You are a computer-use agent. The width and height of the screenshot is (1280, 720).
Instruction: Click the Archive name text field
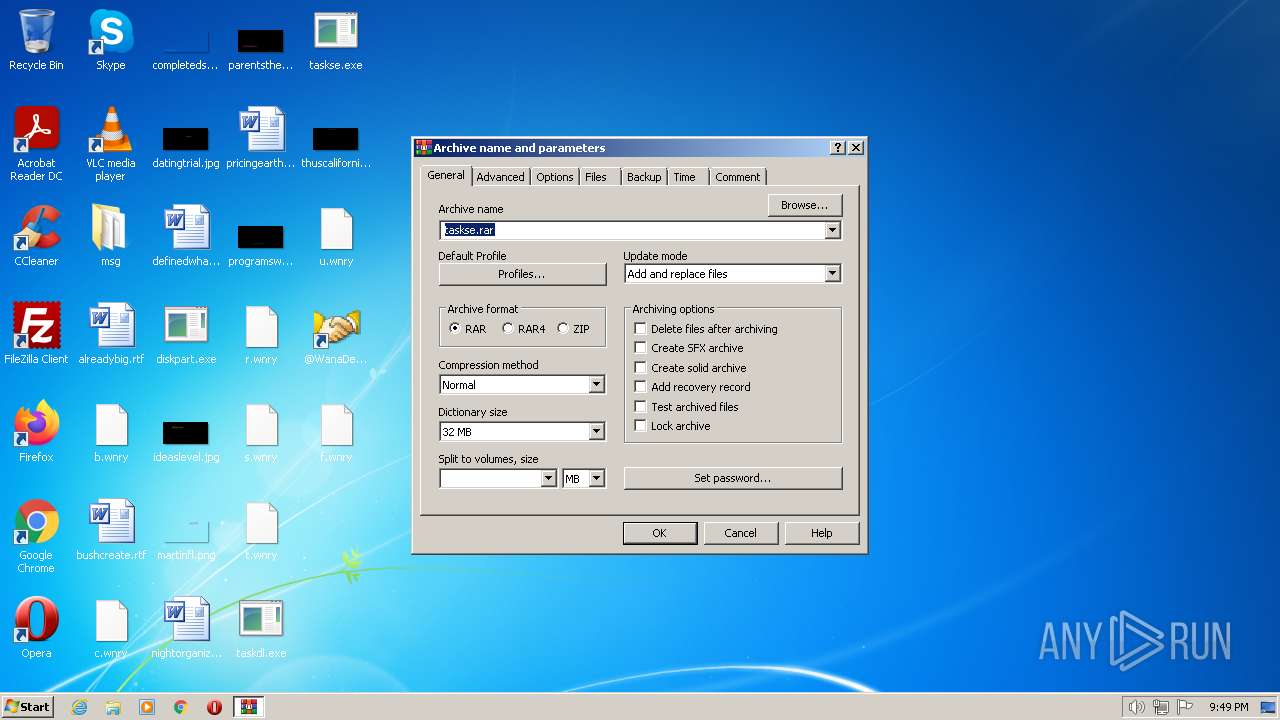click(x=632, y=230)
